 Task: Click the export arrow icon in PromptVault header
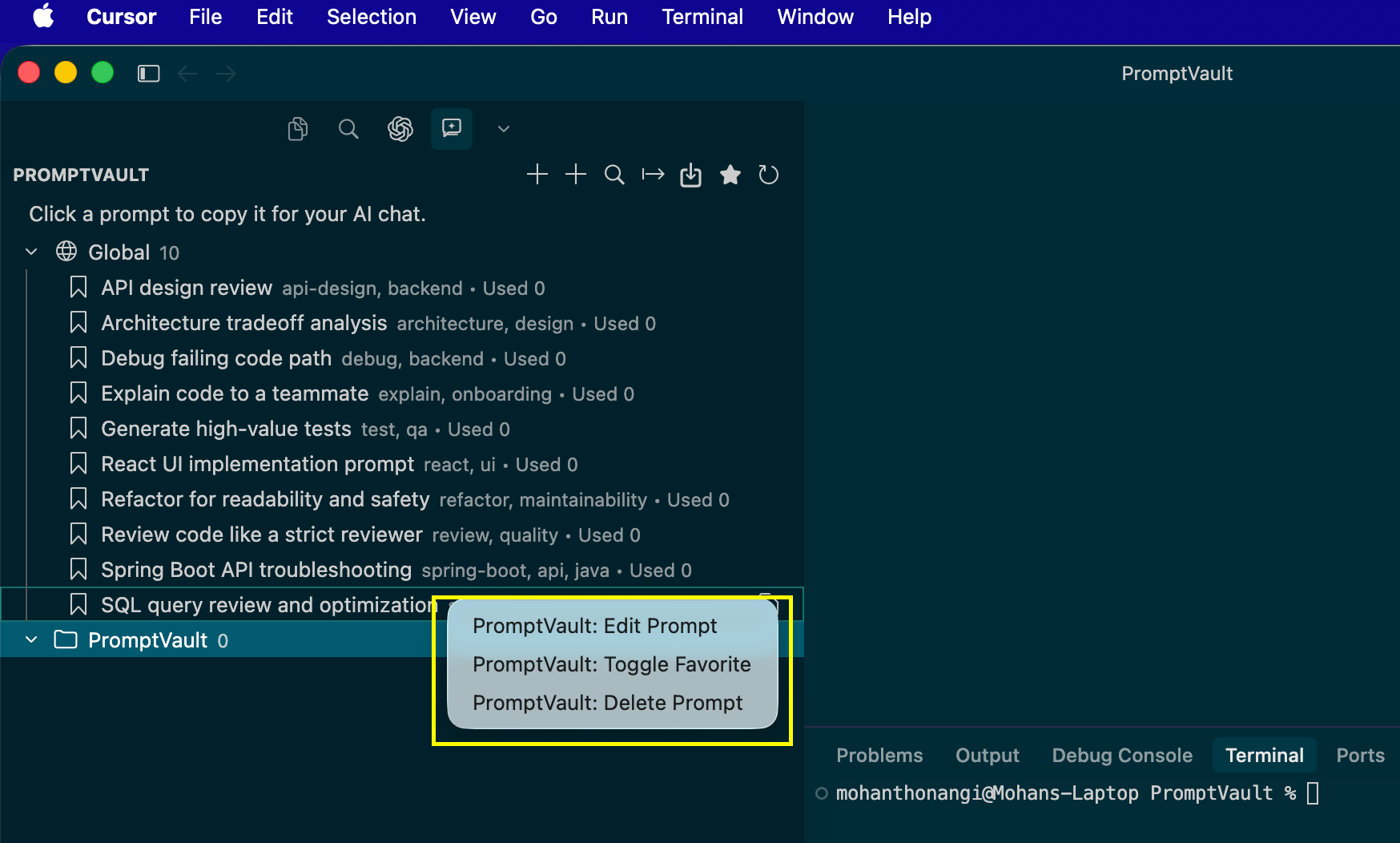pos(653,175)
